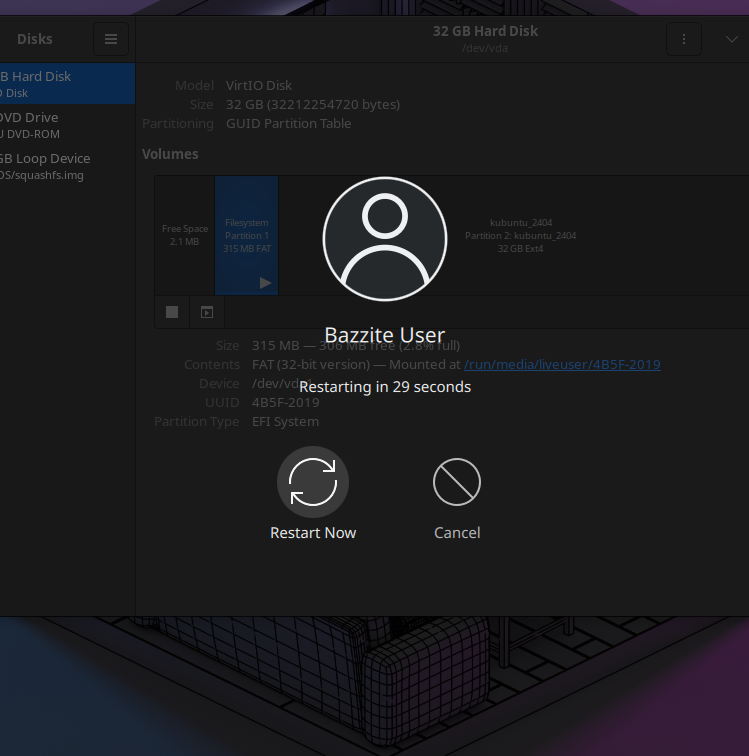Open the three-dot drive options menu
Screen dimensions: 749x756
(684, 39)
